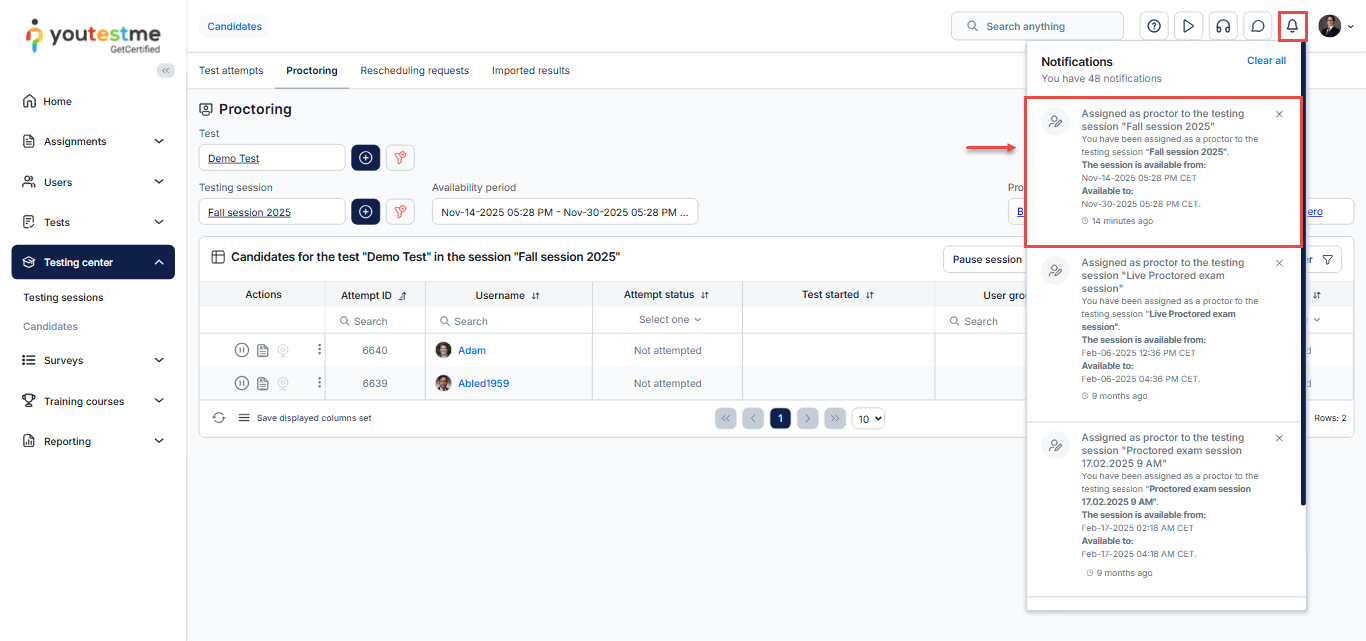The image size is (1366, 641).
Task: Open three-dot menu for attempt 6640
Action: [320, 350]
